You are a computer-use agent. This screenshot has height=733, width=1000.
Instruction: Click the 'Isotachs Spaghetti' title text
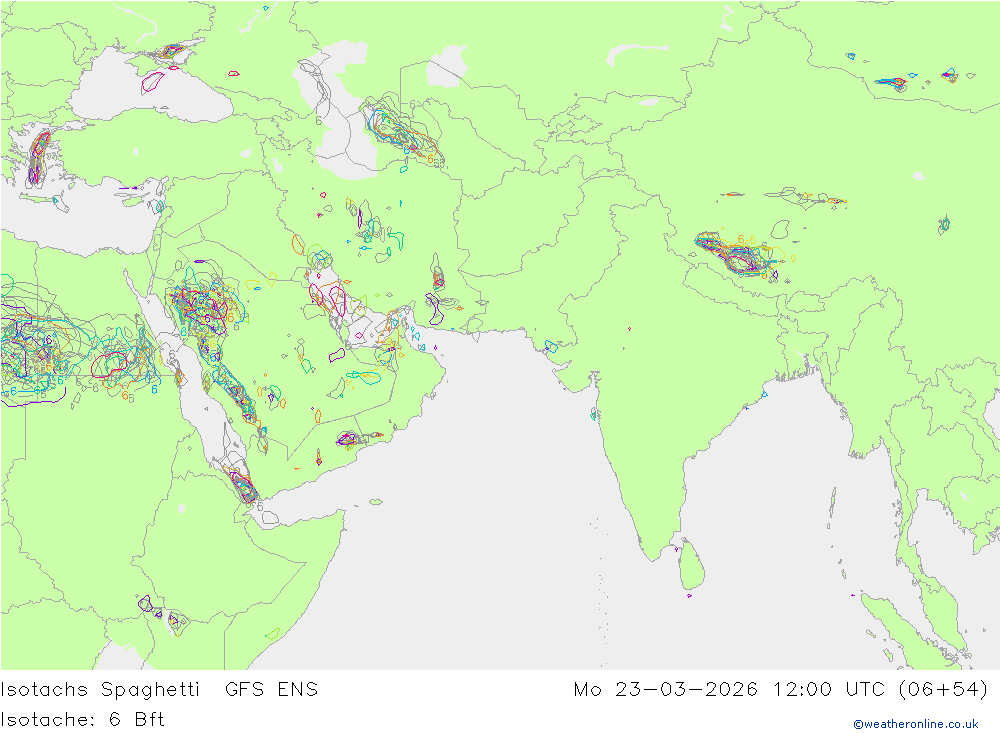click(100, 690)
